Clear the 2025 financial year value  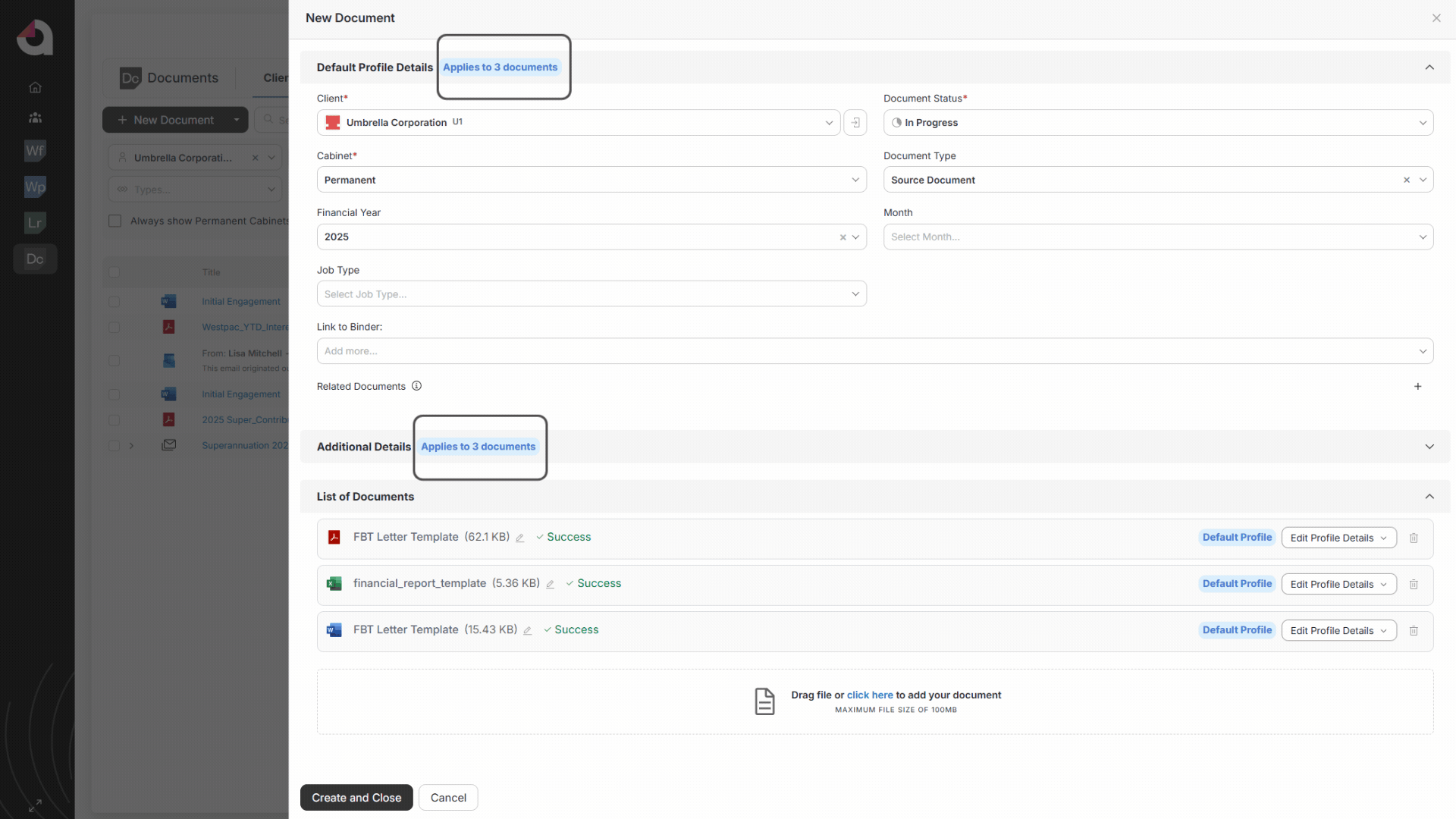[843, 237]
